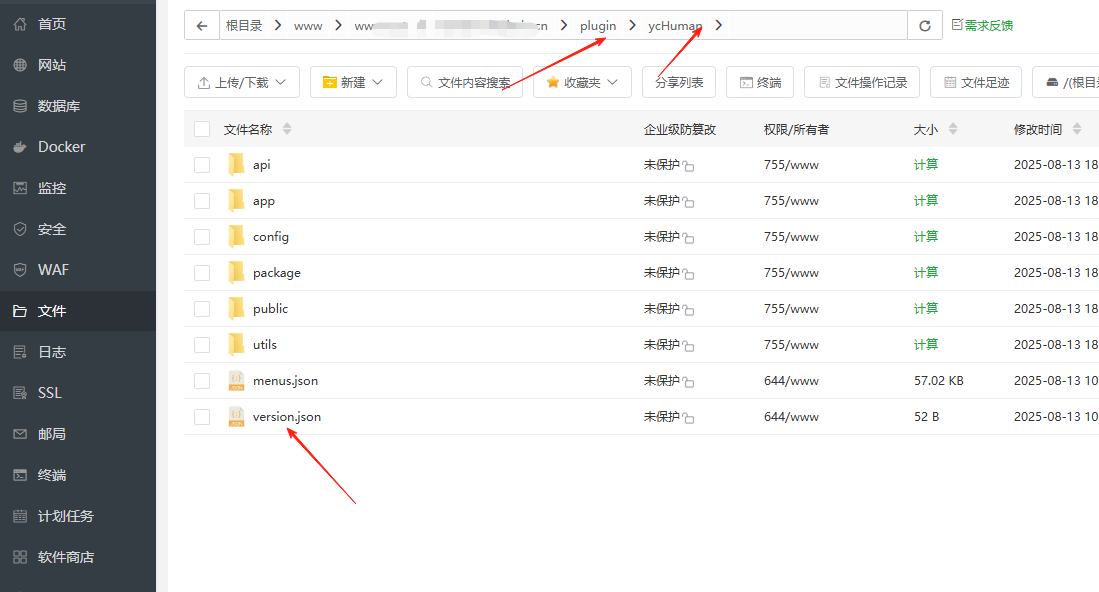Sort by 文件名称 column arrows

287,129
